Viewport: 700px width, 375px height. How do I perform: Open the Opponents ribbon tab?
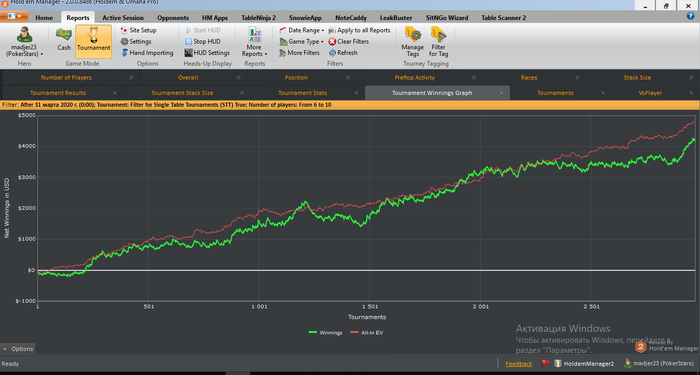pyautogui.click(x=173, y=18)
